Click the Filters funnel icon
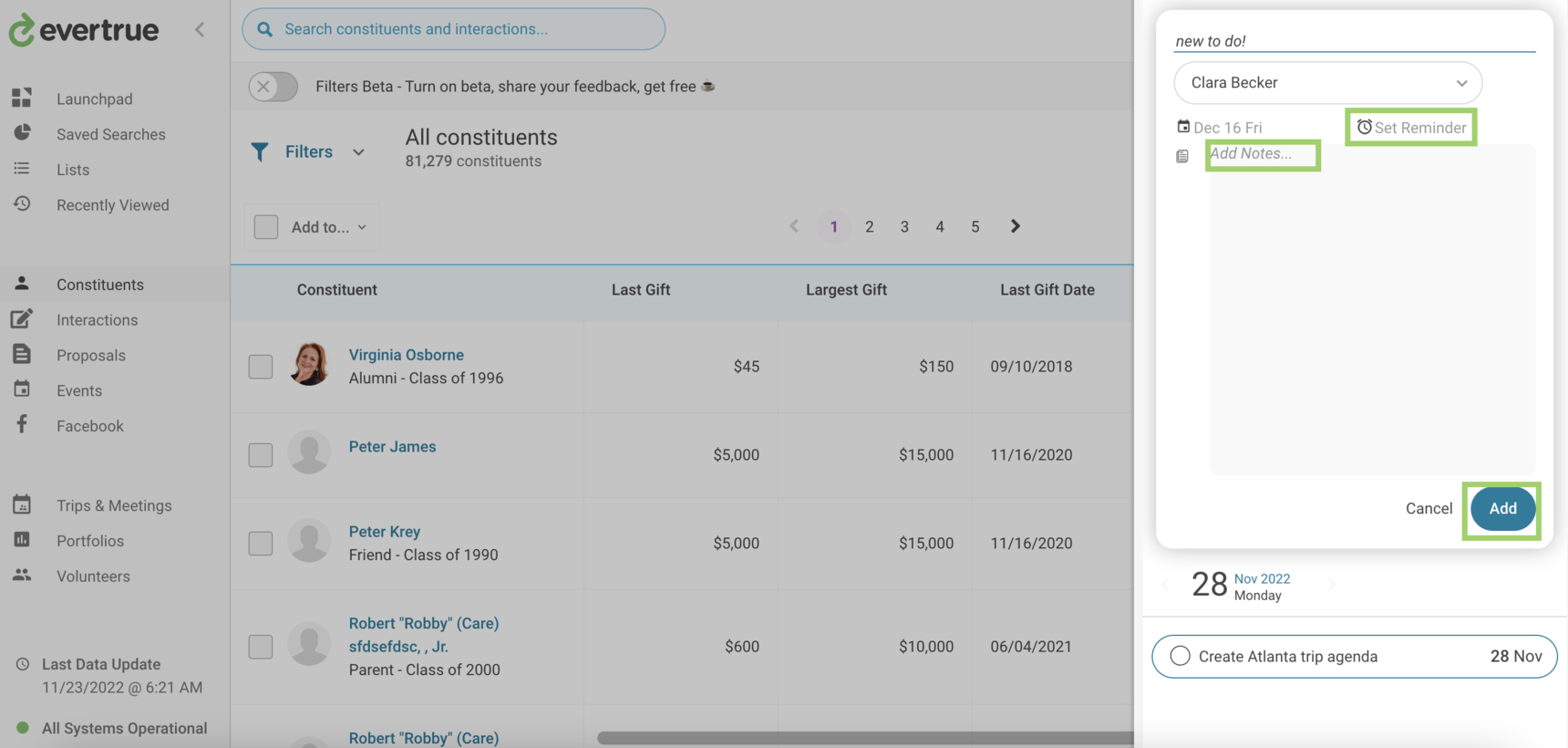 (x=260, y=151)
